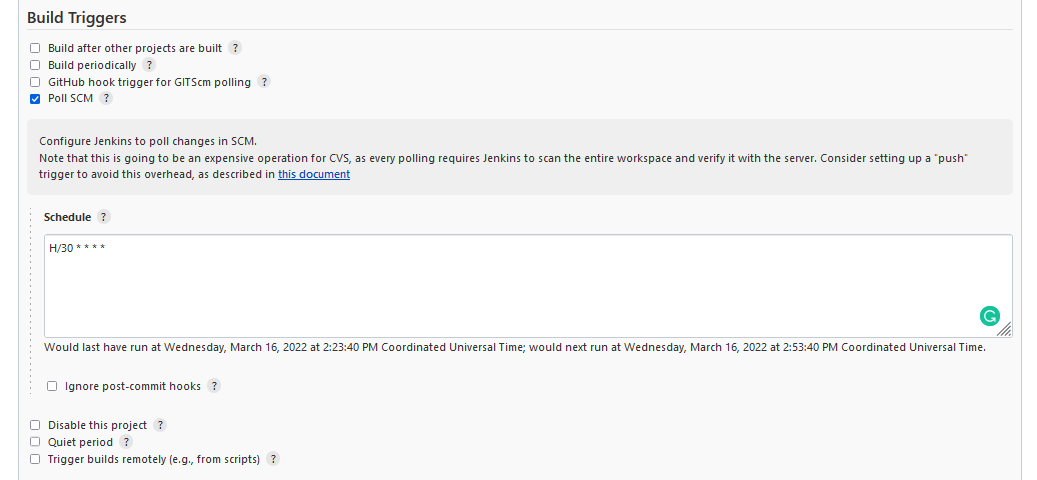1037x480 pixels.
Task: Click help icon beside Ignore post-commit hooks
Action: click(214, 386)
